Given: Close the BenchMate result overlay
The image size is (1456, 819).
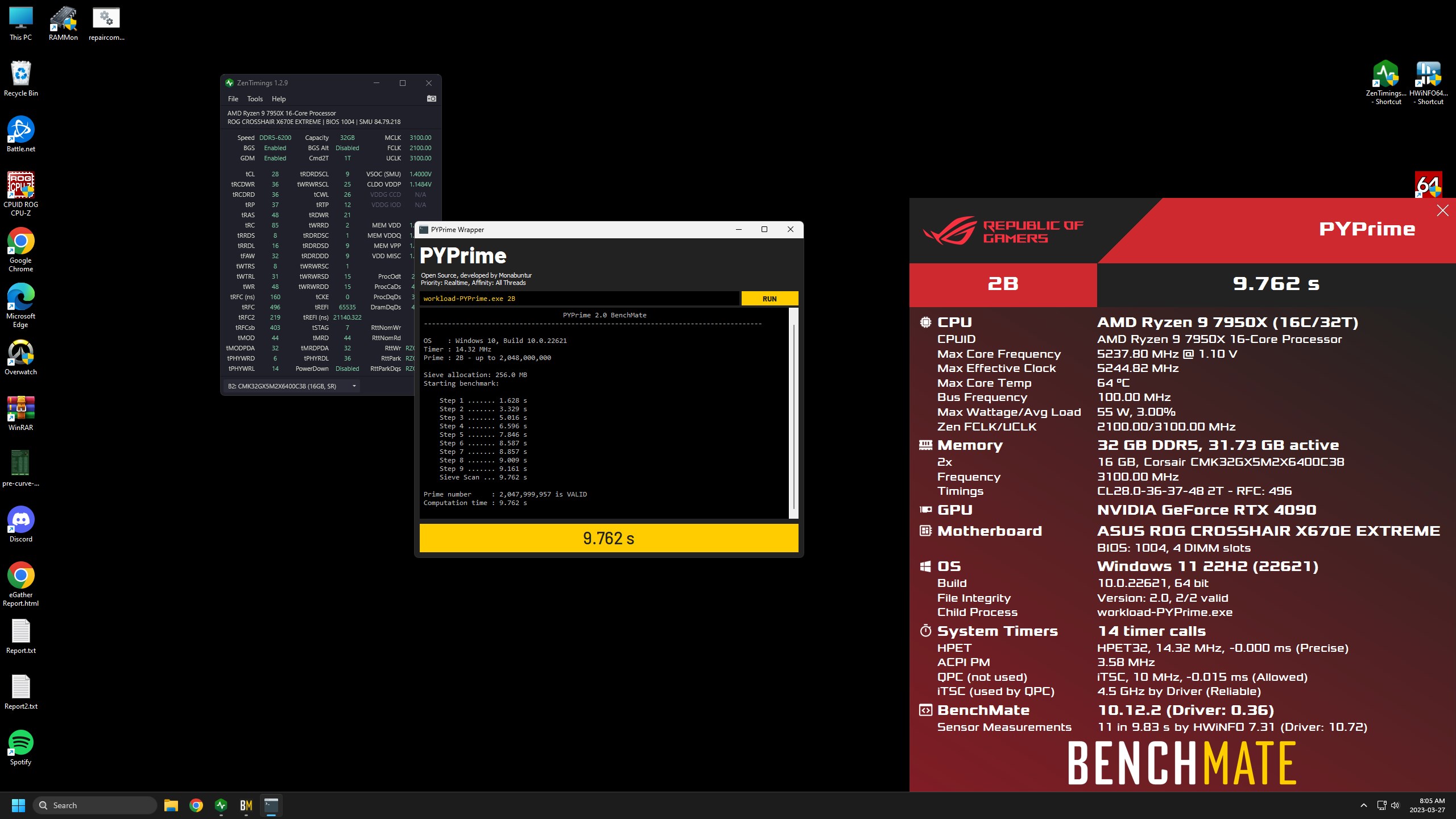Looking at the screenshot, I should coord(1442,211).
